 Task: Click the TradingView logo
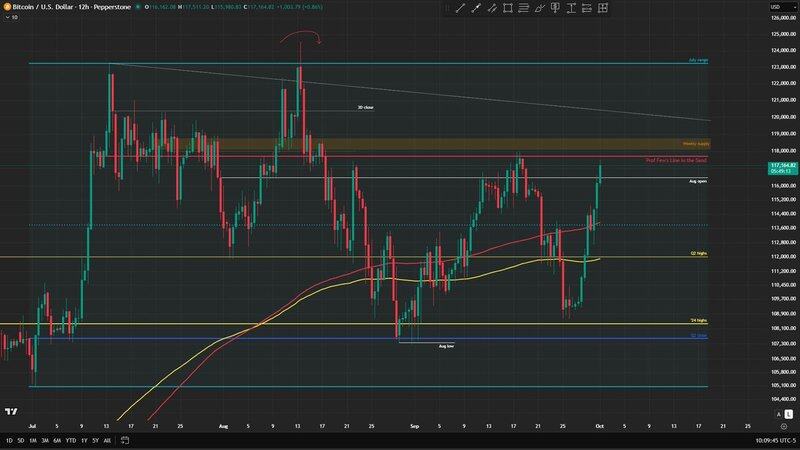pyautogui.click(x=10, y=411)
